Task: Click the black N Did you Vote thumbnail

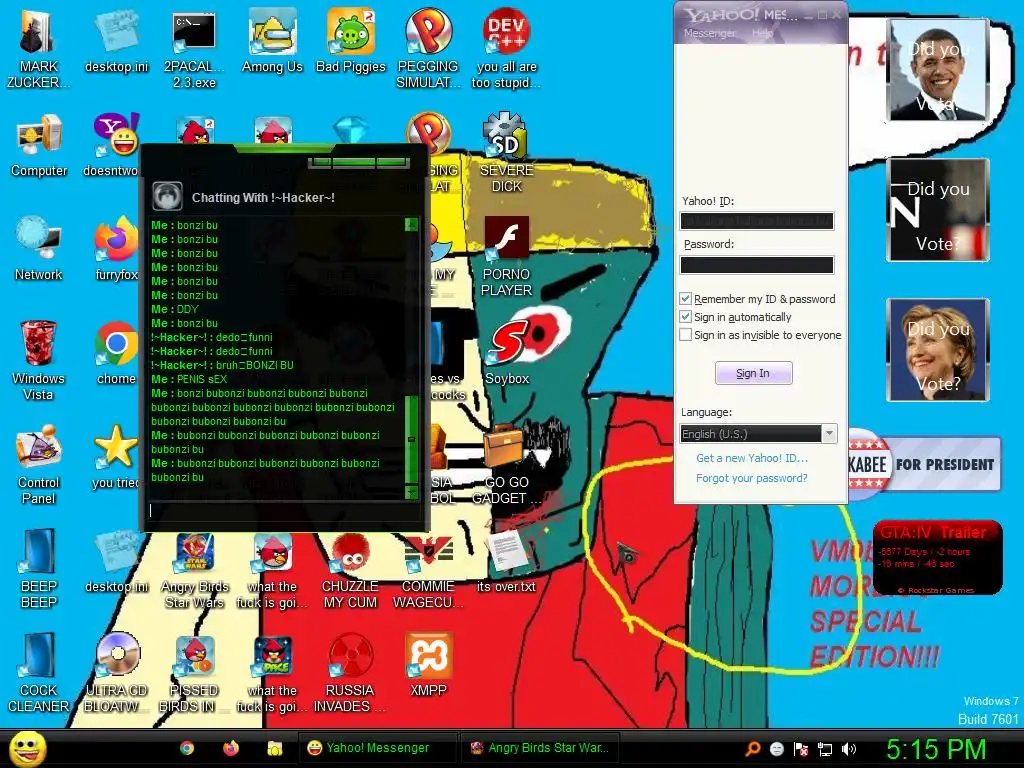Action: click(937, 210)
